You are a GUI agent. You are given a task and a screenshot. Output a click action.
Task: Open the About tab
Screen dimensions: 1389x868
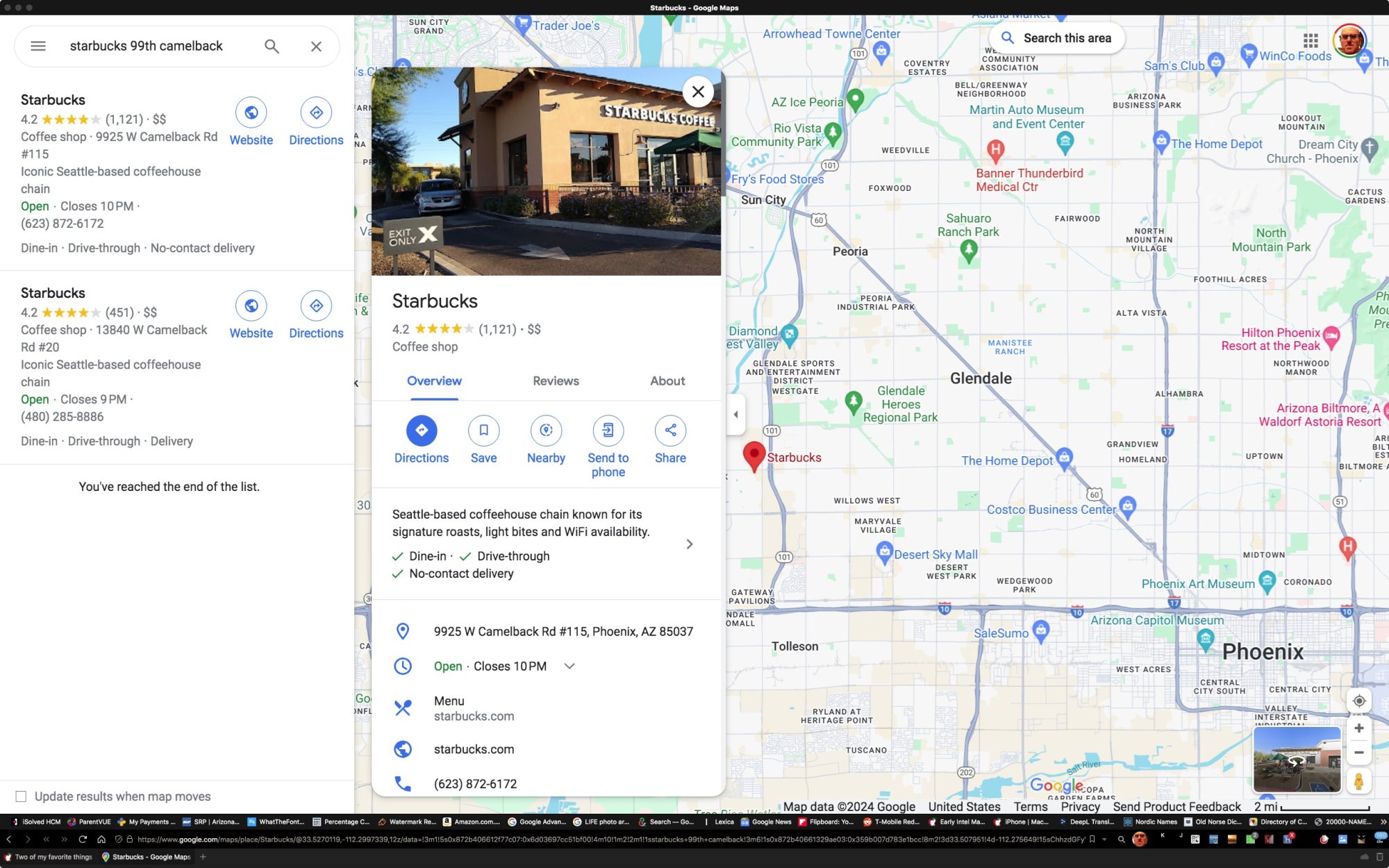pos(667,381)
